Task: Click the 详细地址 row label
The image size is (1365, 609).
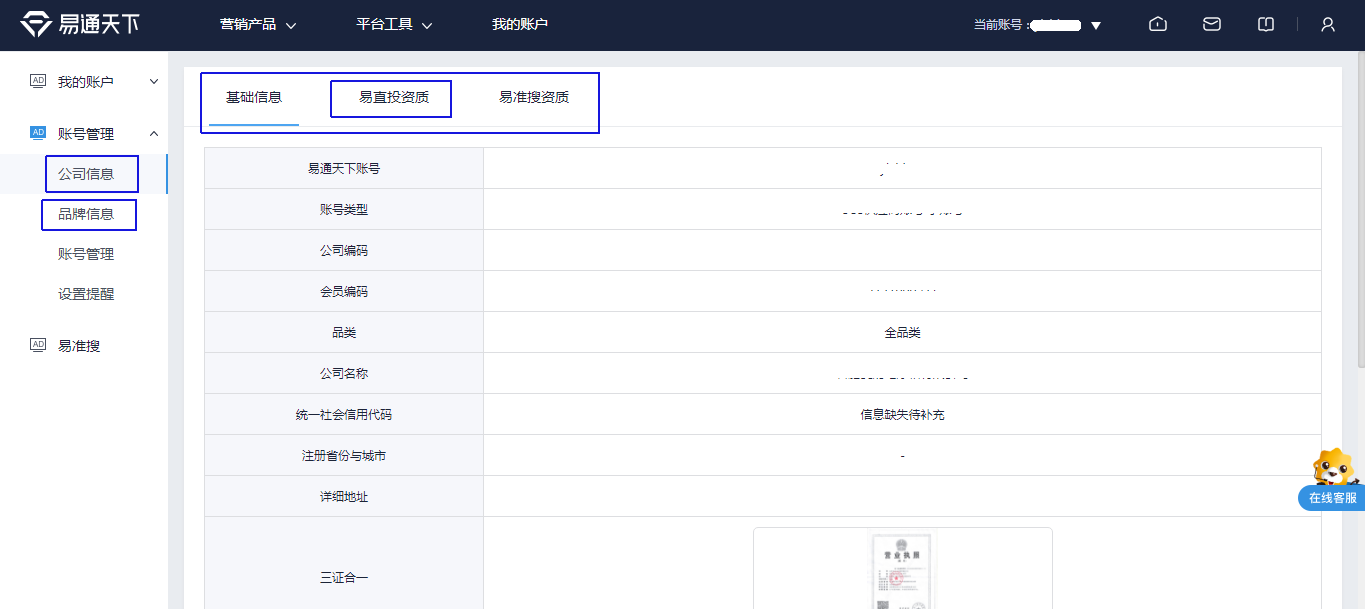Action: click(344, 497)
